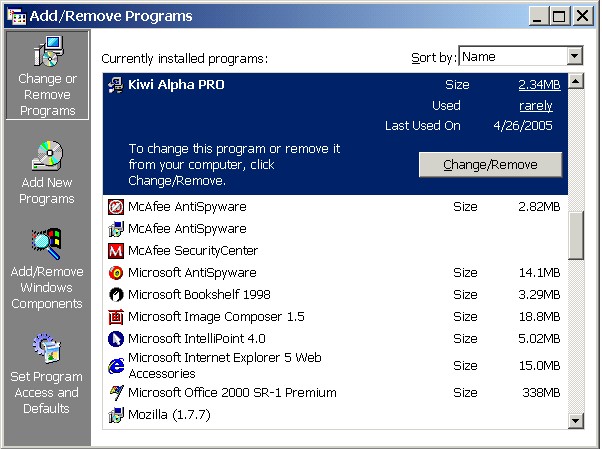The width and height of the screenshot is (602, 449).
Task: Open Set Program Access and Defaults icon
Action: click(x=47, y=348)
